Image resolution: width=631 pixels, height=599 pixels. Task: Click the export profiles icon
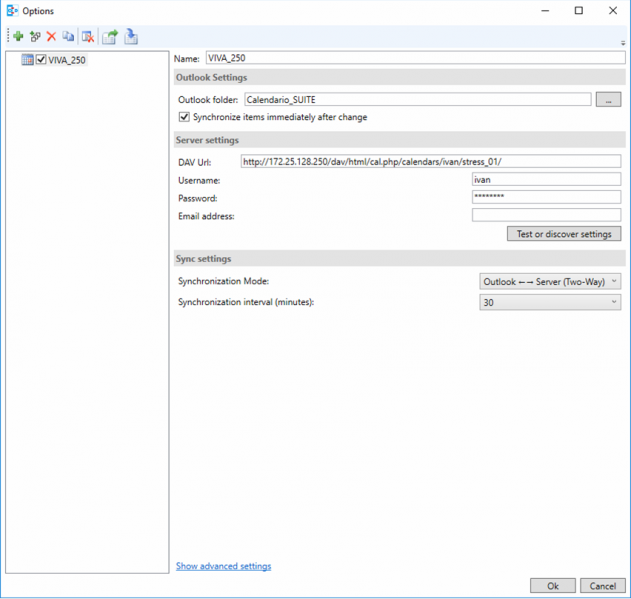(110, 37)
